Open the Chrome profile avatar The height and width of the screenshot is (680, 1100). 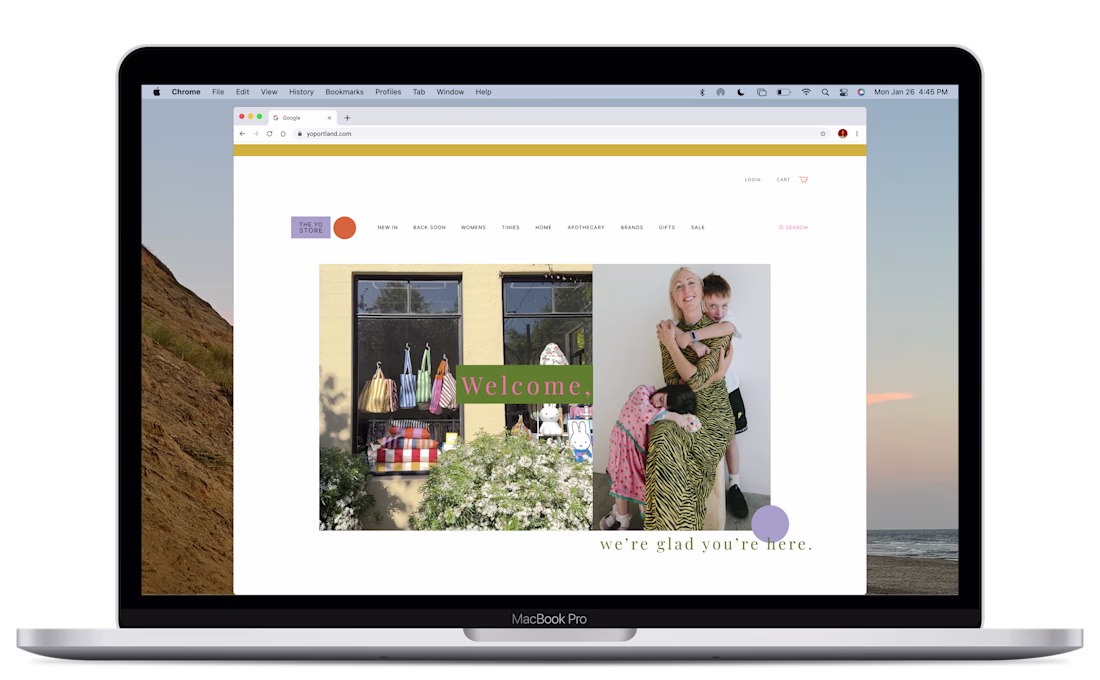(x=843, y=133)
